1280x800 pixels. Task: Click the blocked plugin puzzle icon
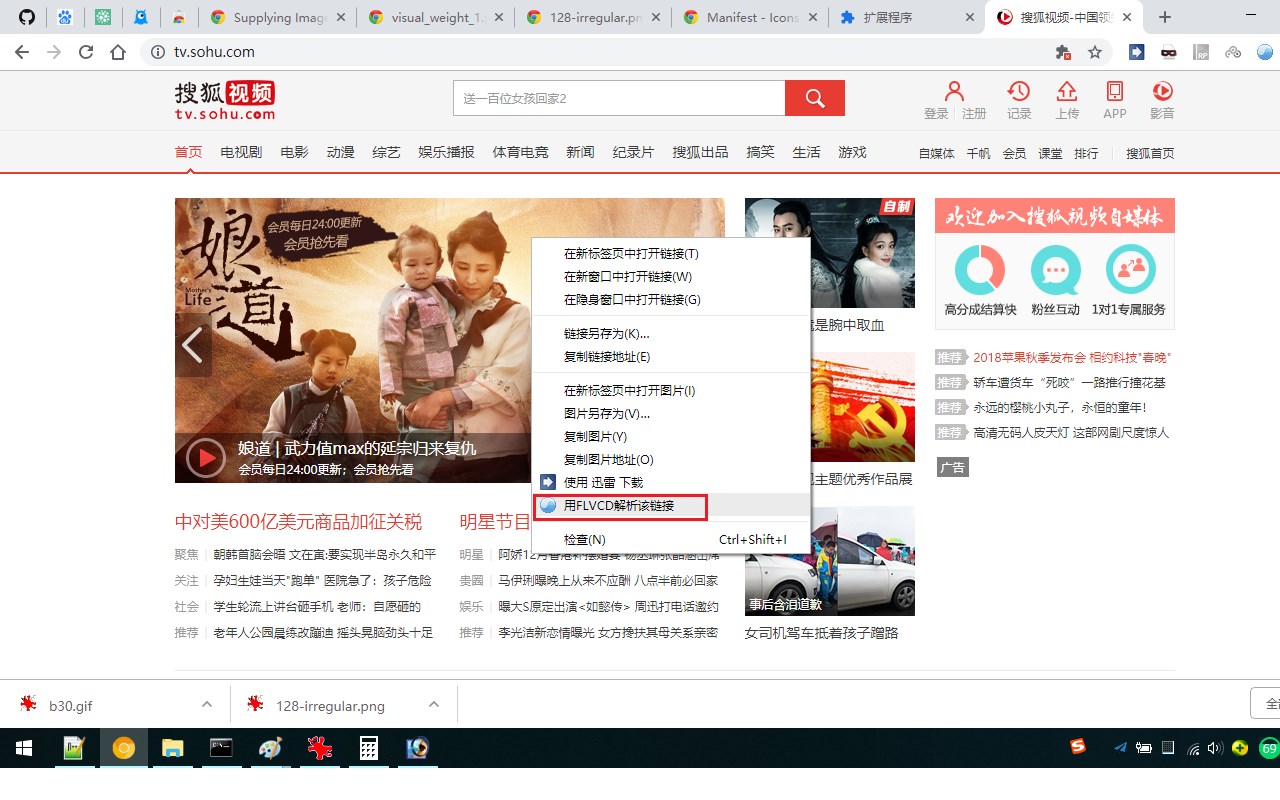coord(1062,52)
